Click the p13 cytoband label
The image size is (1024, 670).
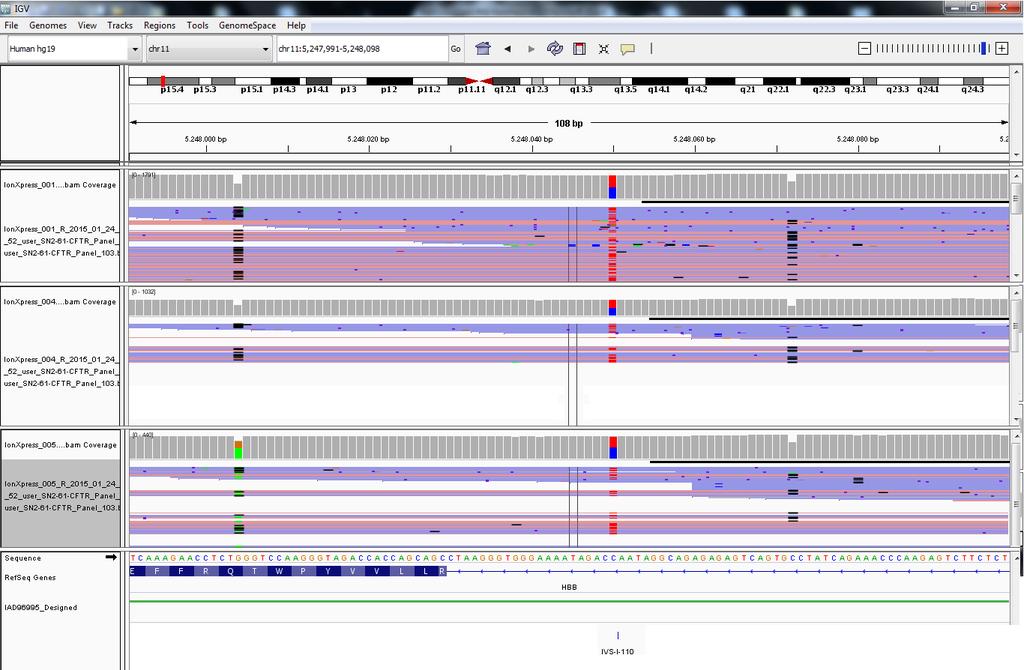coord(348,89)
